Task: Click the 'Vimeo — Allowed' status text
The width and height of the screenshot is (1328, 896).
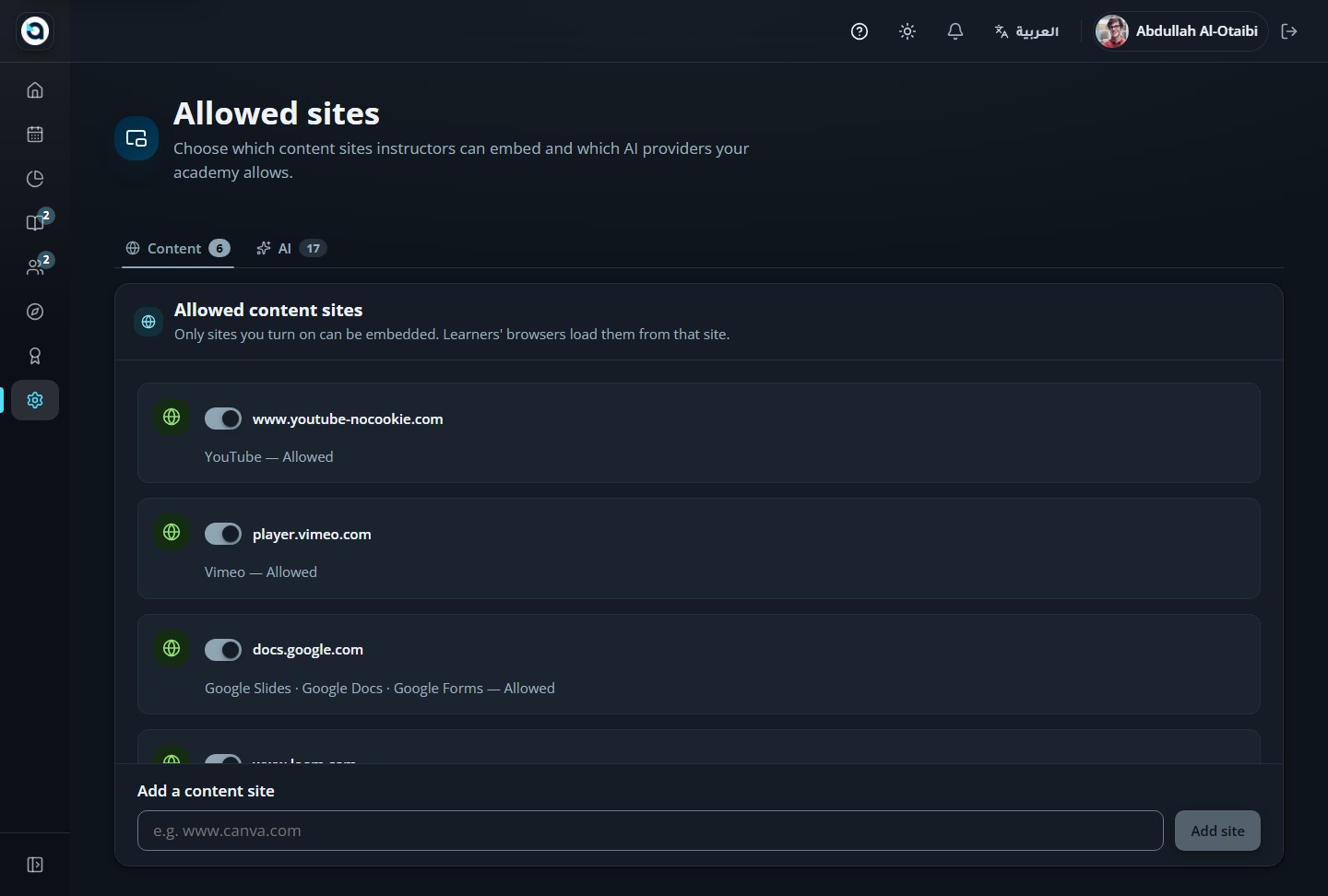Action: (261, 572)
